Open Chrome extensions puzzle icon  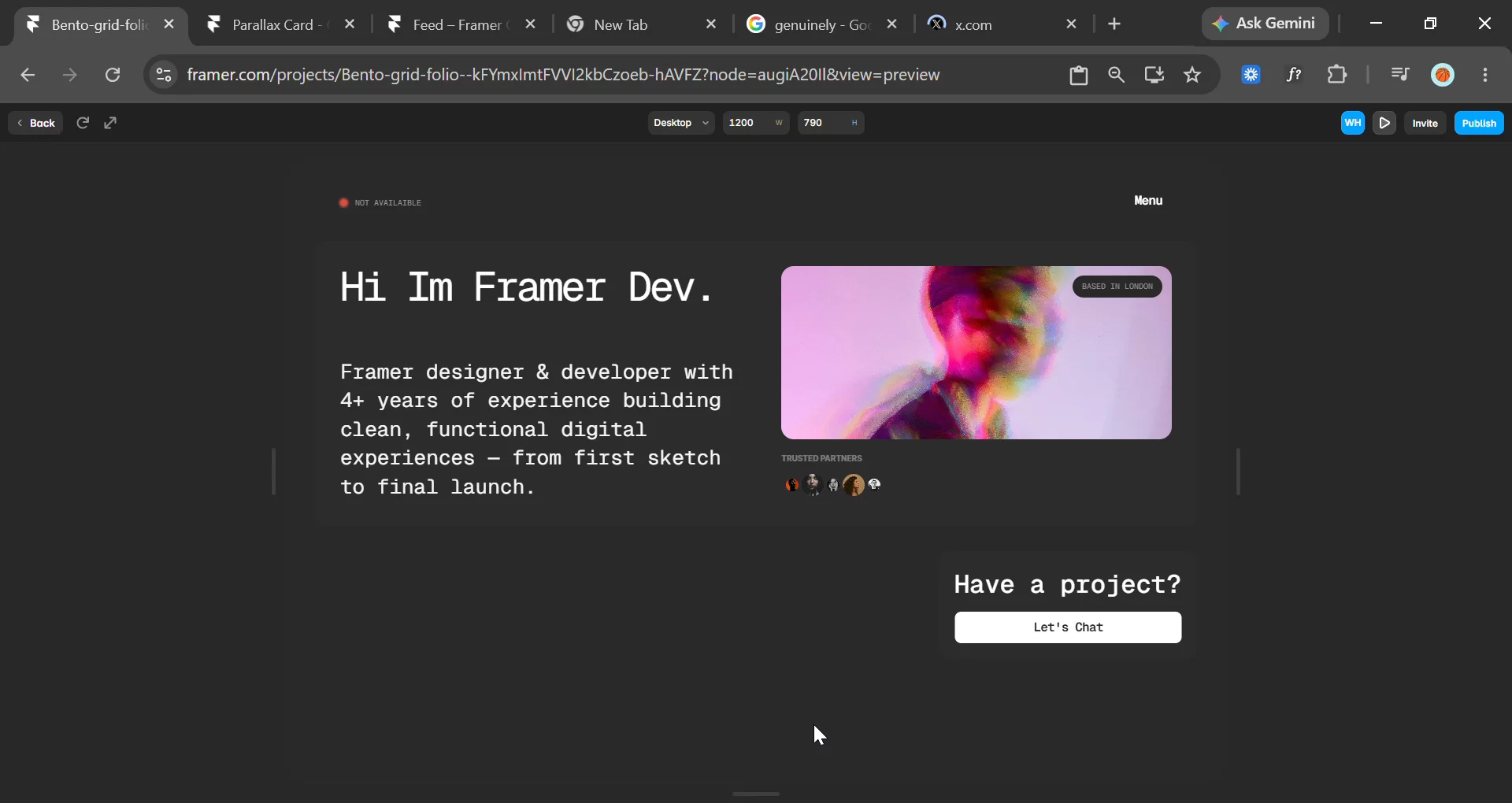tap(1337, 75)
